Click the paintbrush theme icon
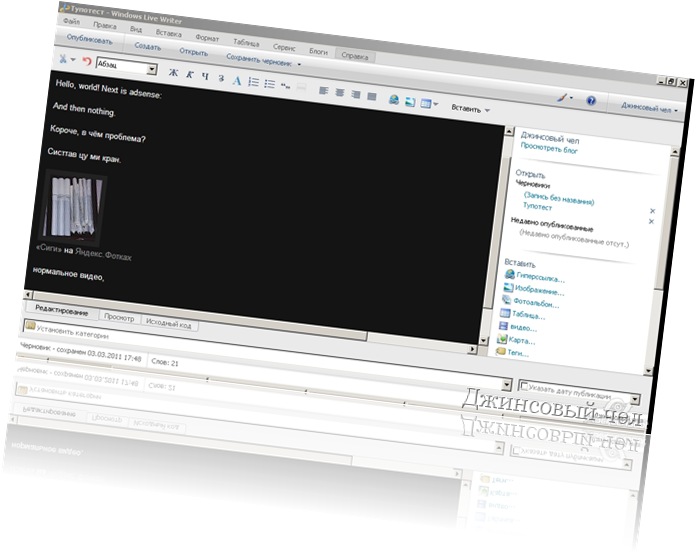The width and height of the screenshot is (696, 554). (562, 97)
